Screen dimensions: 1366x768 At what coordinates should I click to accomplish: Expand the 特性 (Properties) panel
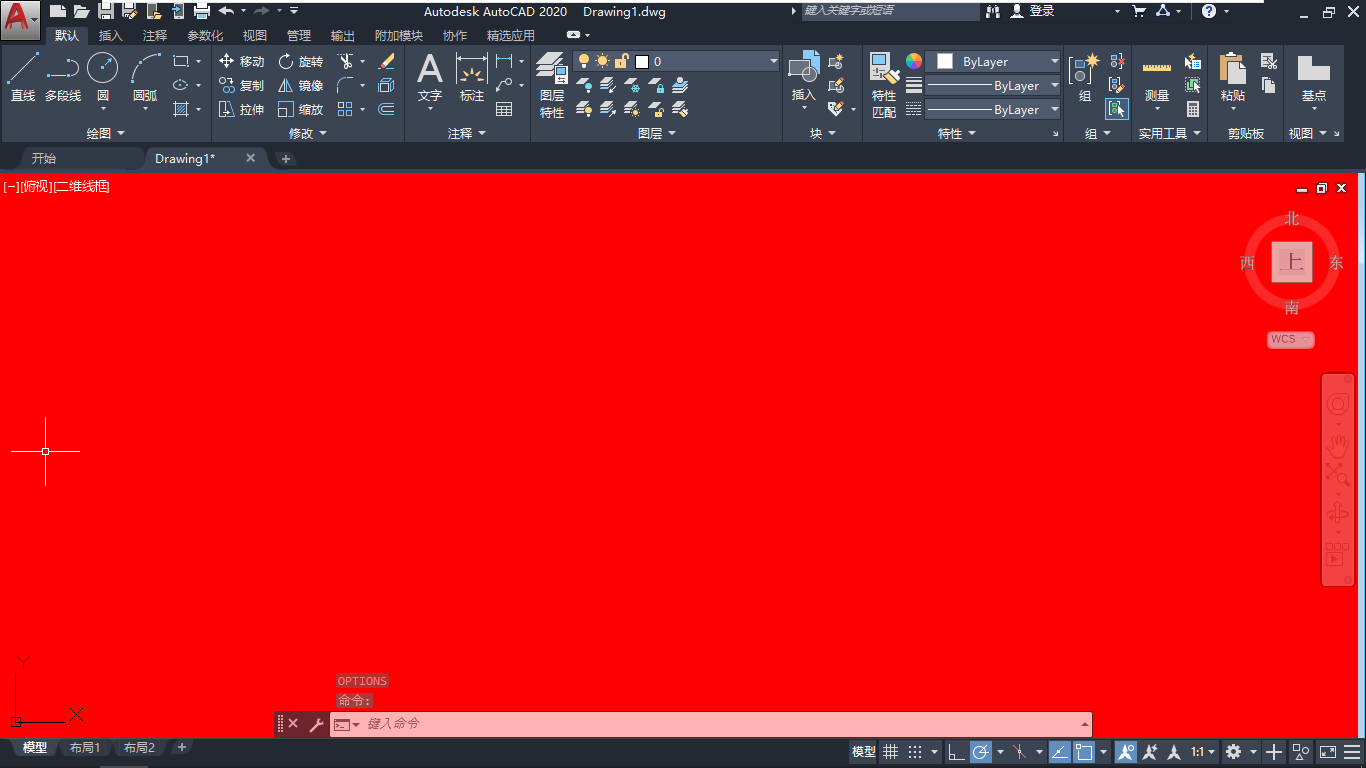[956, 133]
